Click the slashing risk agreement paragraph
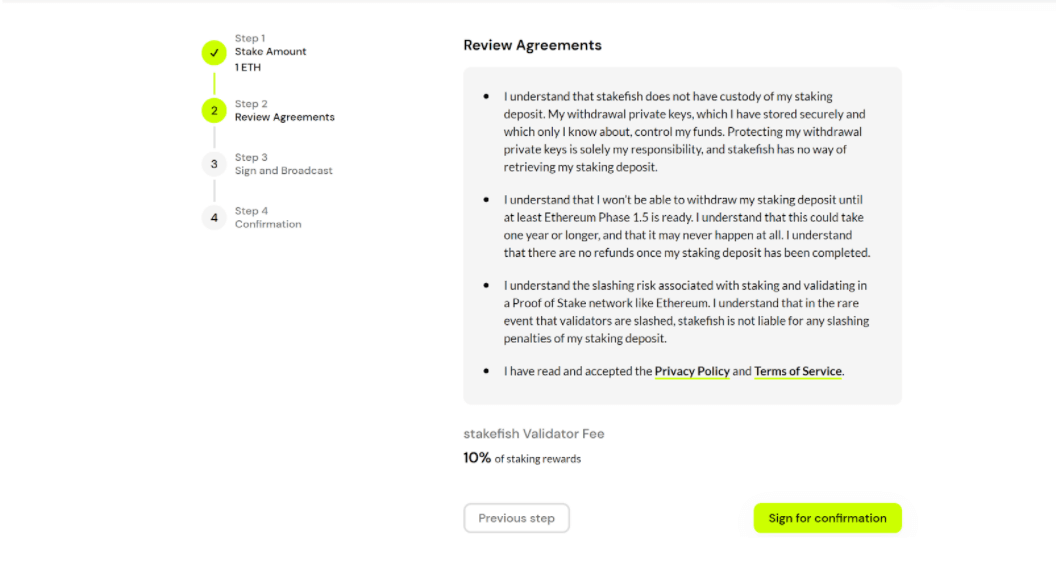Viewport: 1058px width, 569px height. tap(686, 312)
